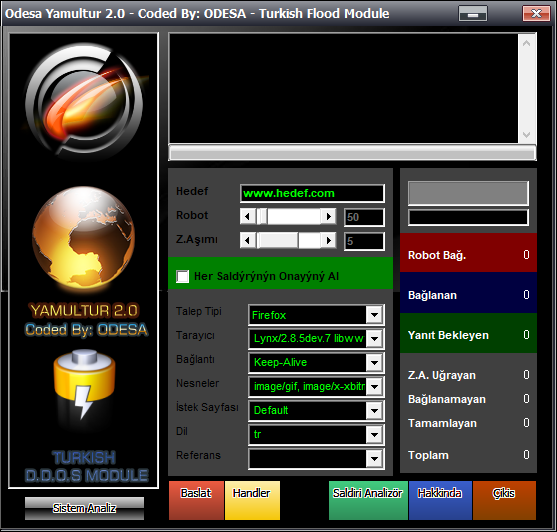Open the green Saldiri Analizör button

[x=368, y=500]
